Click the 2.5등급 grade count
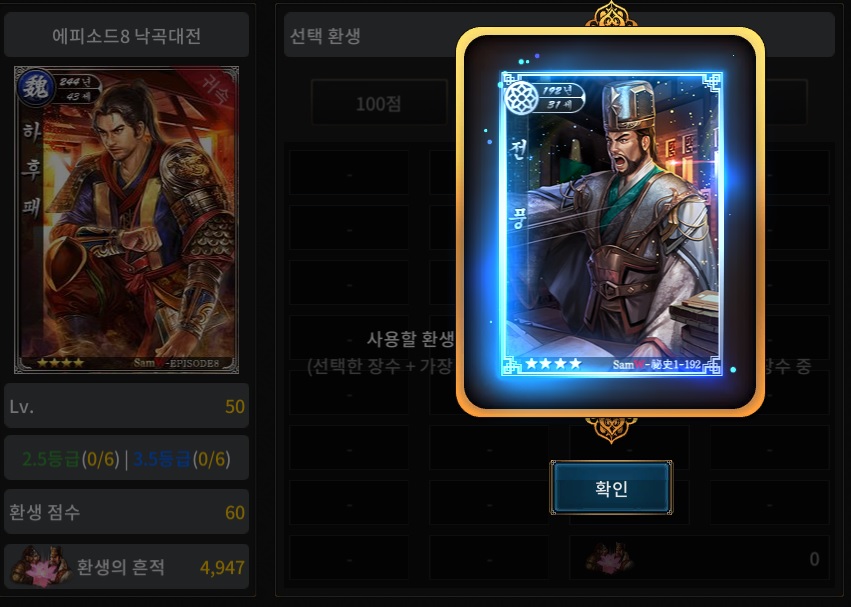The image size is (851, 607). pyautogui.click(x=71, y=459)
